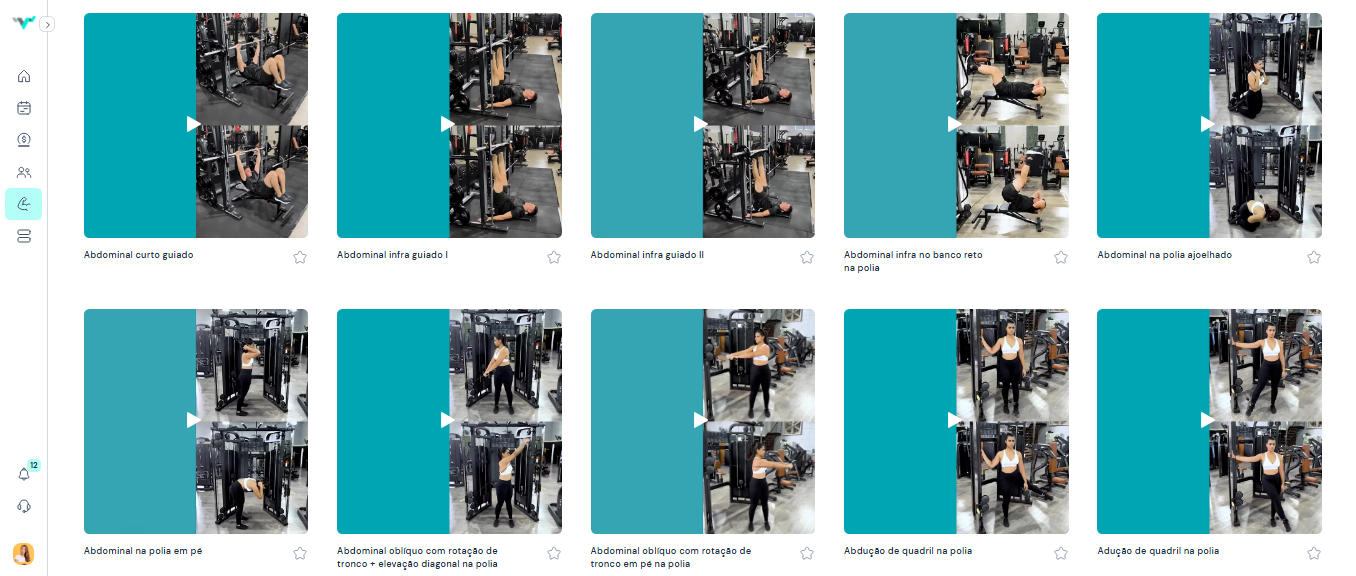Image resolution: width=1356 pixels, height=576 pixels.
Task: Open the finance dollar icon in sidebar
Action: pos(24,140)
